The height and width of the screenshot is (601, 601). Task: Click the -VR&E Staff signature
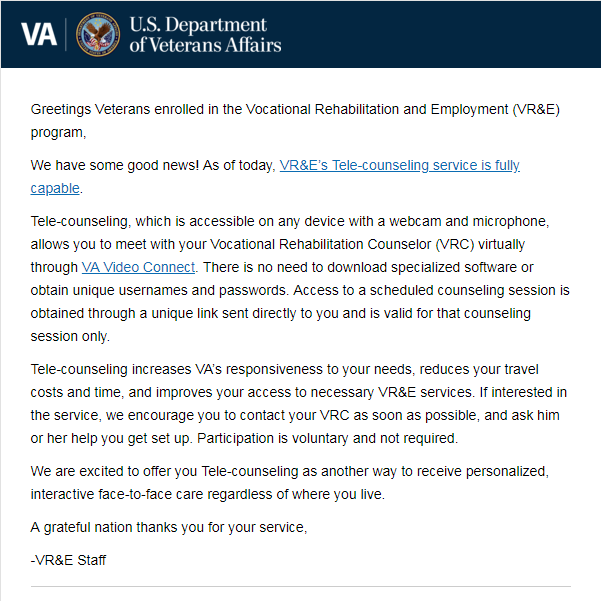coord(68,560)
